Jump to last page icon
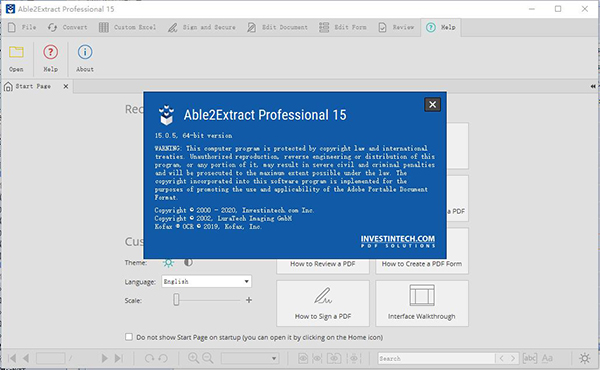The height and width of the screenshot is (370, 600). [x=119, y=358]
